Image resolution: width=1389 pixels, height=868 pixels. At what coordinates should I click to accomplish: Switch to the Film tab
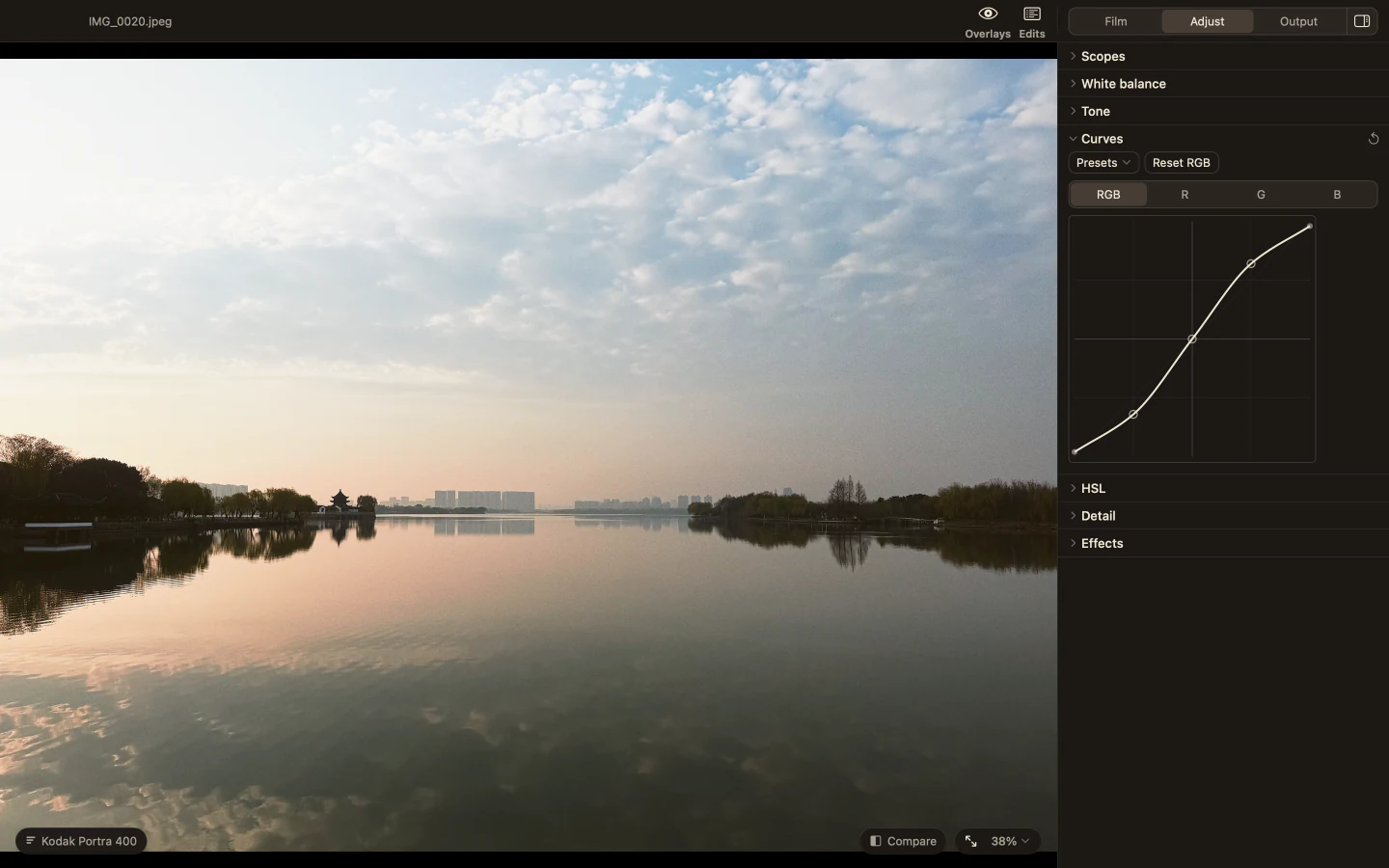tap(1116, 21)
